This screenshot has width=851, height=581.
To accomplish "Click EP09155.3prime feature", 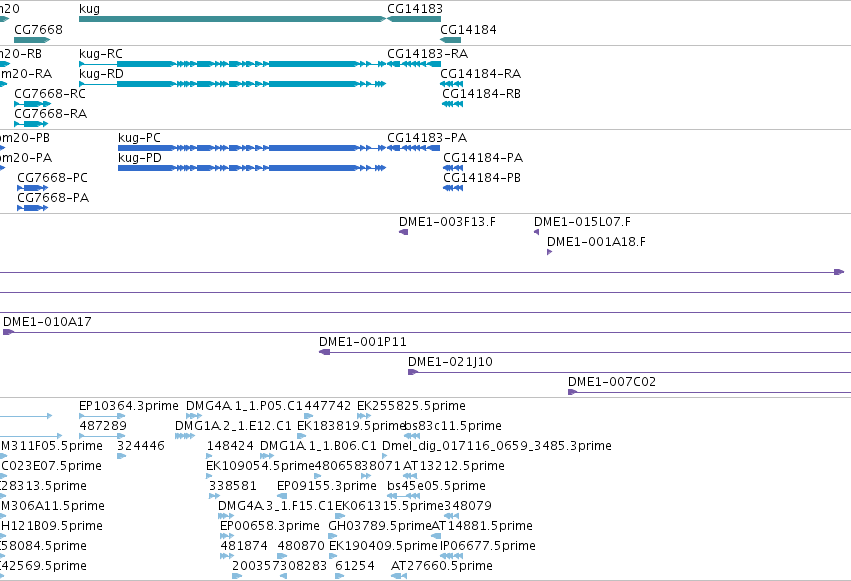I will coord(282,496).
